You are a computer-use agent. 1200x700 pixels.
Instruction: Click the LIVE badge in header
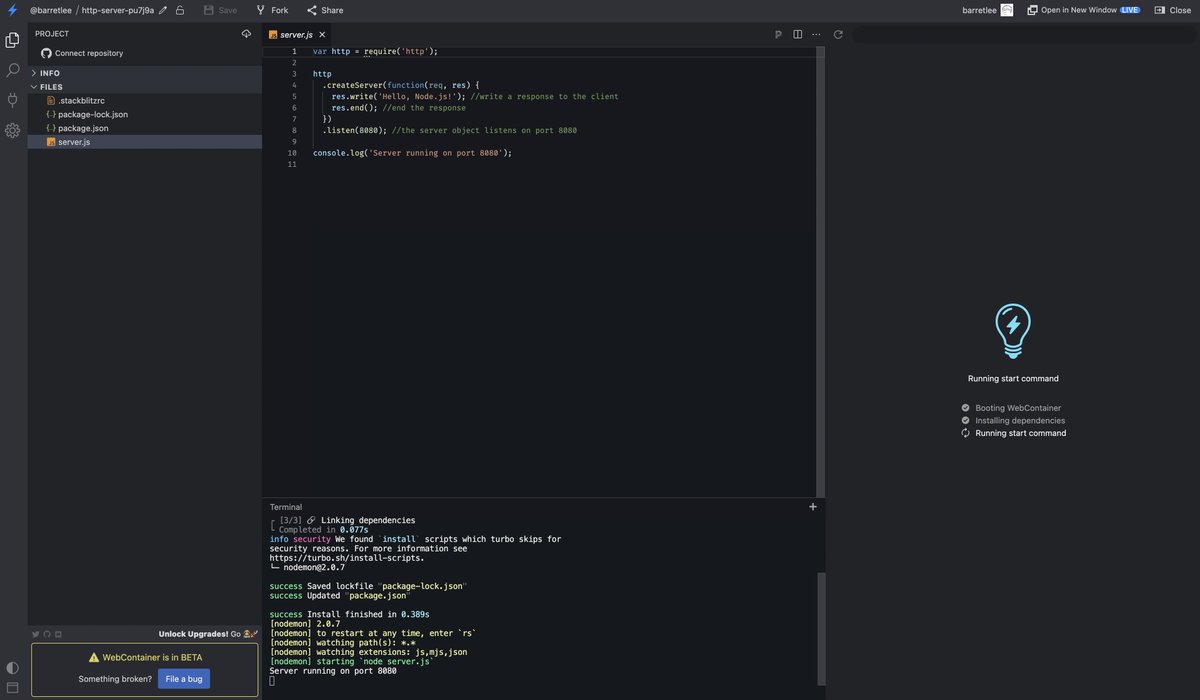(x=1130, y=10)
